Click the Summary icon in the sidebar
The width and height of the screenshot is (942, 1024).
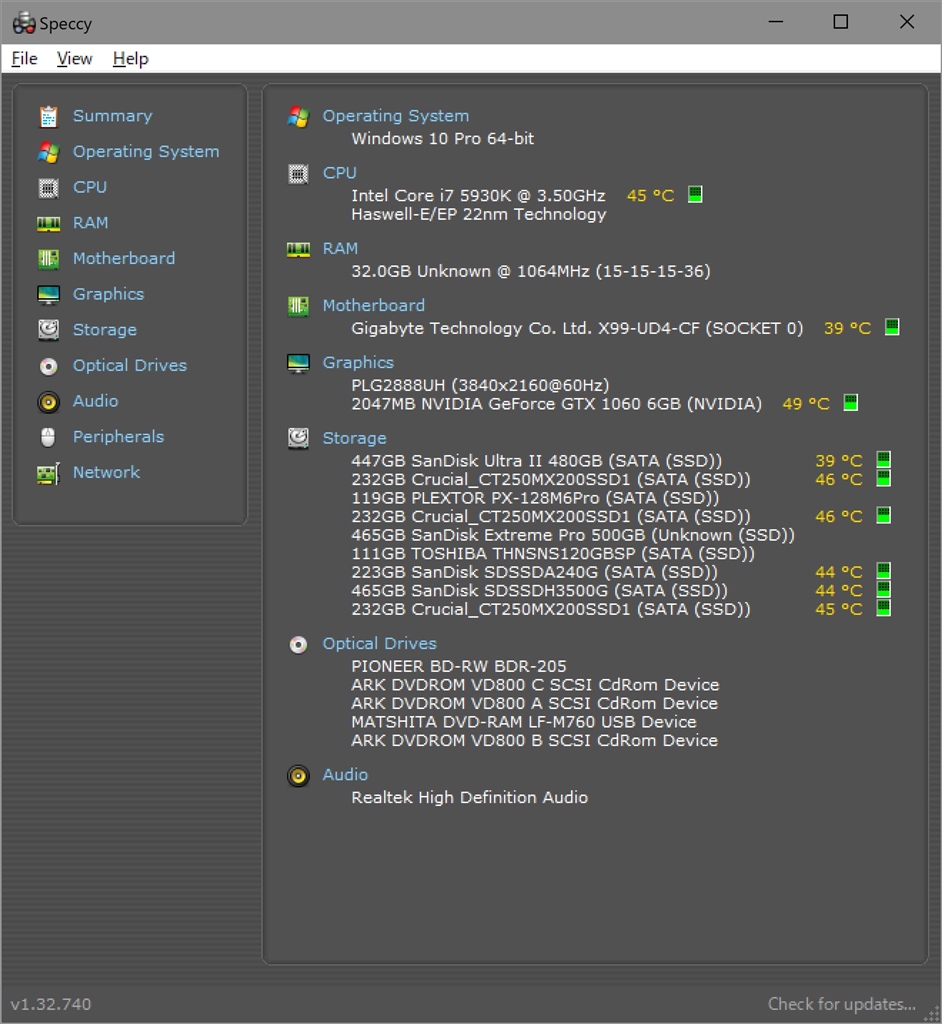coord(48,116)
